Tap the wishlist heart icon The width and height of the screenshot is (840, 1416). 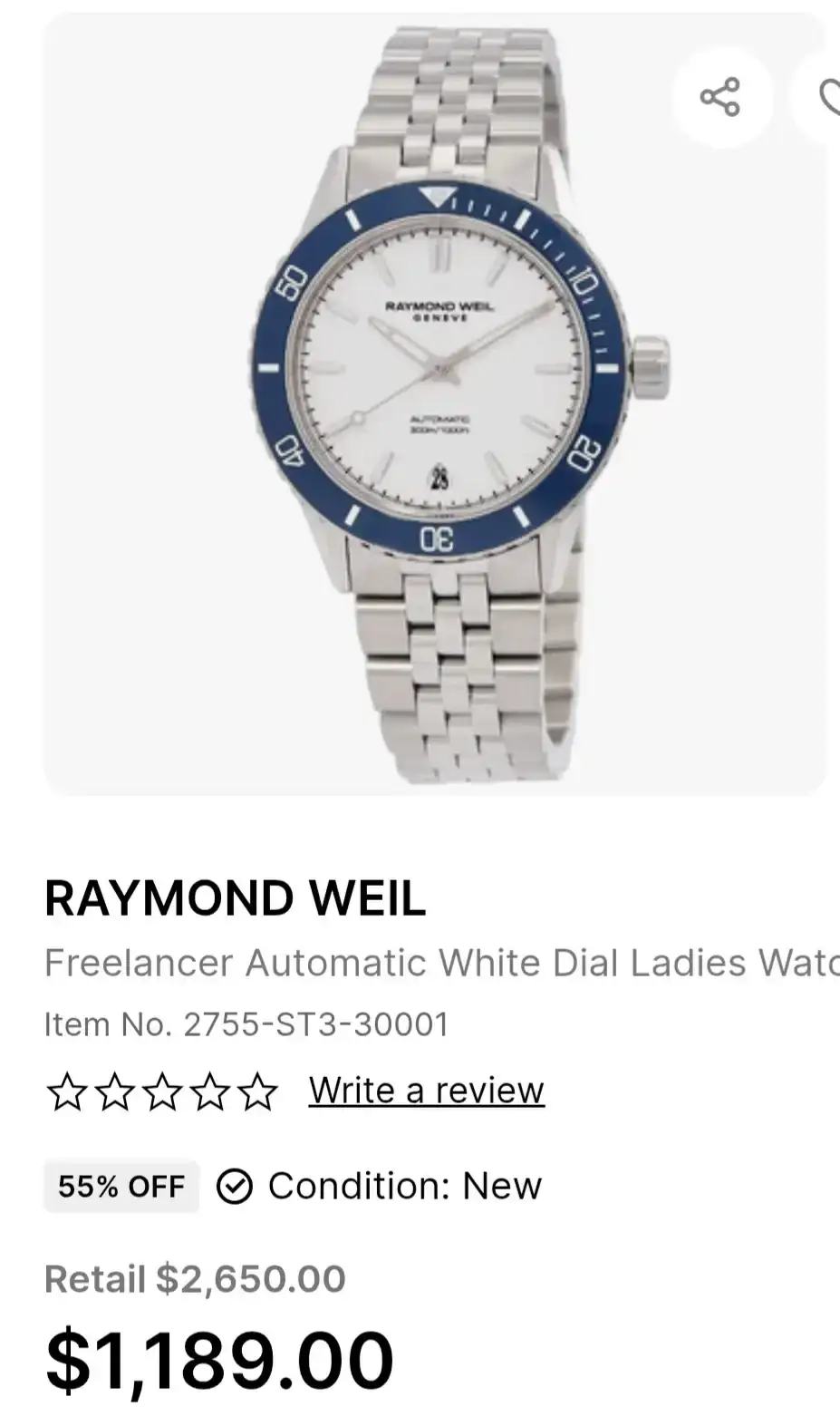coord(825,97)
